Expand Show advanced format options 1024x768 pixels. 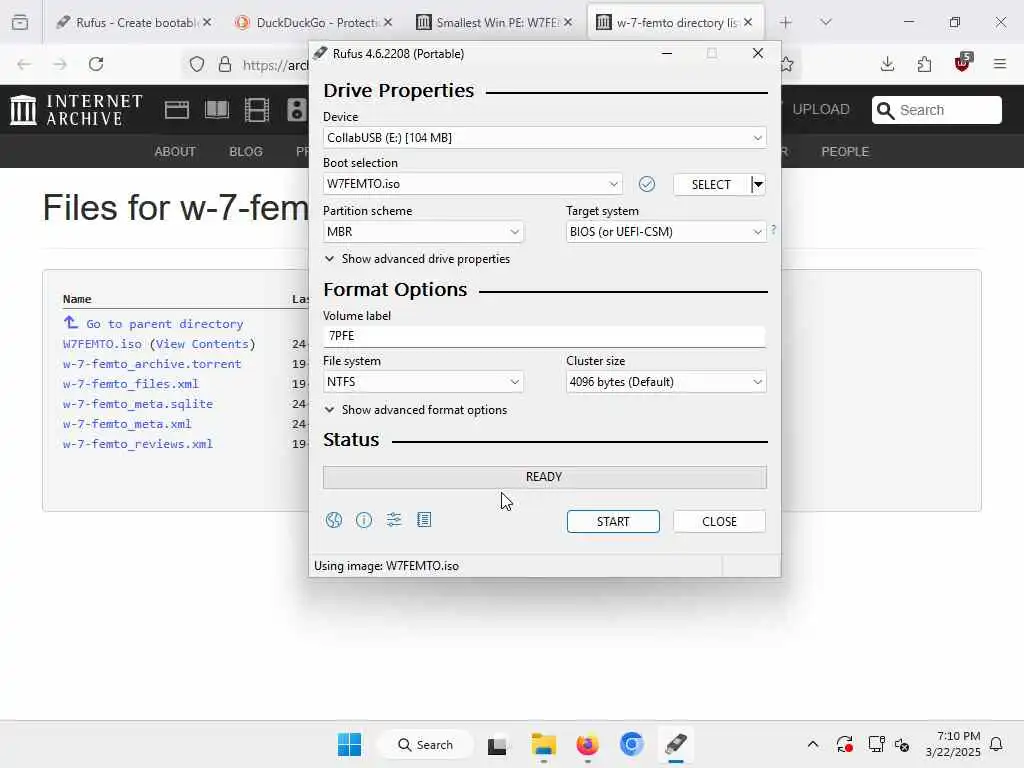pos(415,410)
